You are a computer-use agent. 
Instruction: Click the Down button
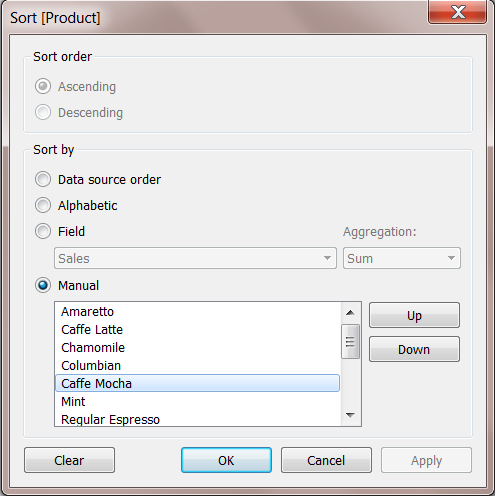[414, 349]
